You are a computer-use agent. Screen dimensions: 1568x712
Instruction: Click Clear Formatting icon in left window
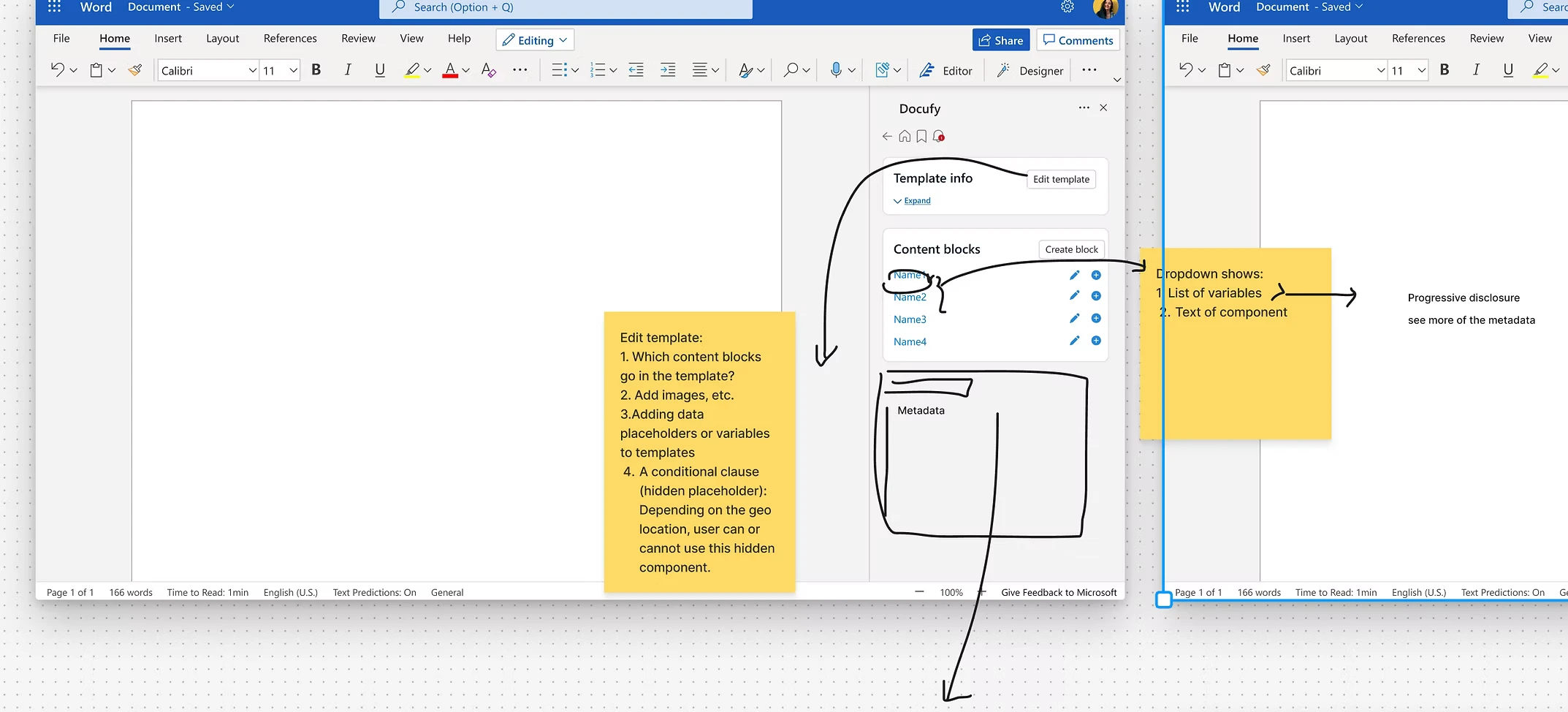tap(489, 70)
